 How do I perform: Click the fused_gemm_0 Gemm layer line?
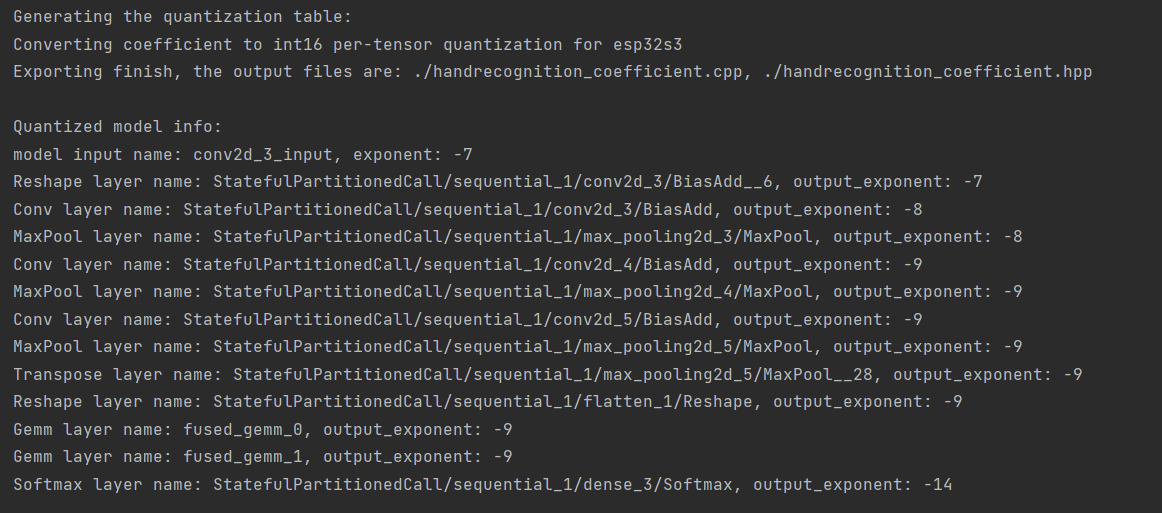[263, 430]
